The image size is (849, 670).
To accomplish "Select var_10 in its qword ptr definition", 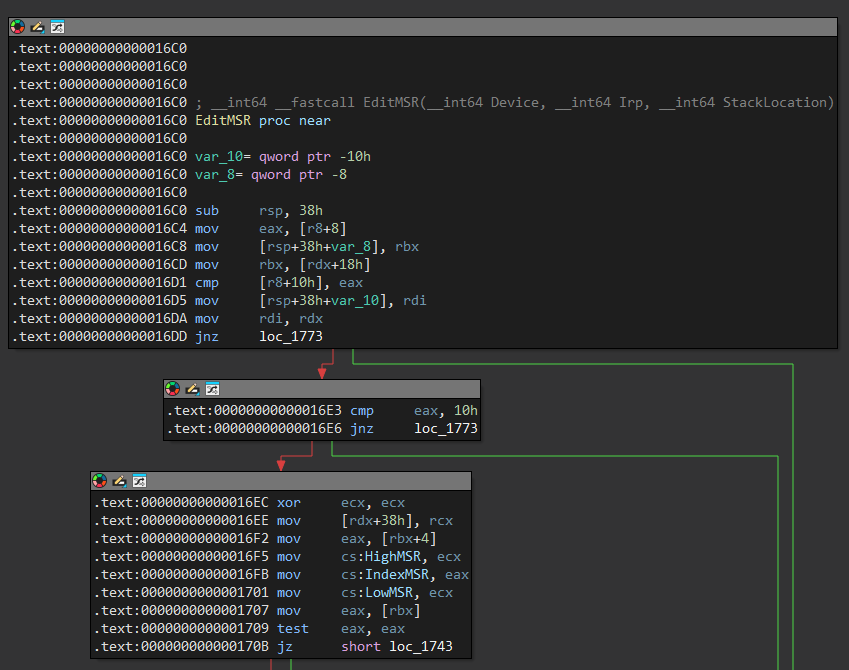I will tap(217, 157).
